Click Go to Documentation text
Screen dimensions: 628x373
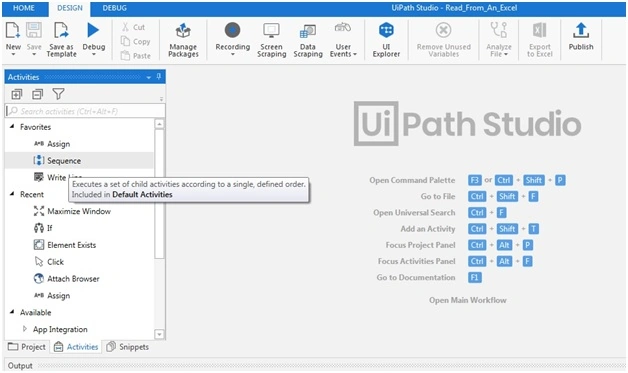(x=416, y=277)
